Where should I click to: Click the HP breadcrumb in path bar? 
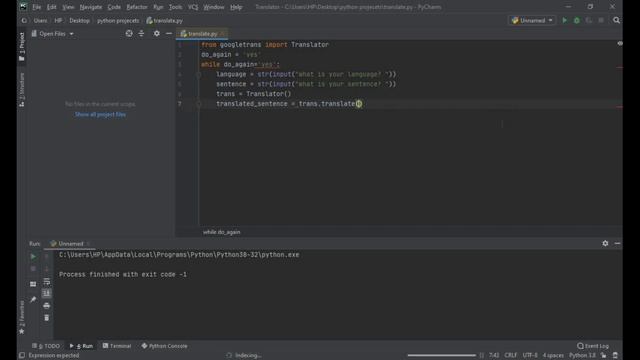tap(58, 20)
